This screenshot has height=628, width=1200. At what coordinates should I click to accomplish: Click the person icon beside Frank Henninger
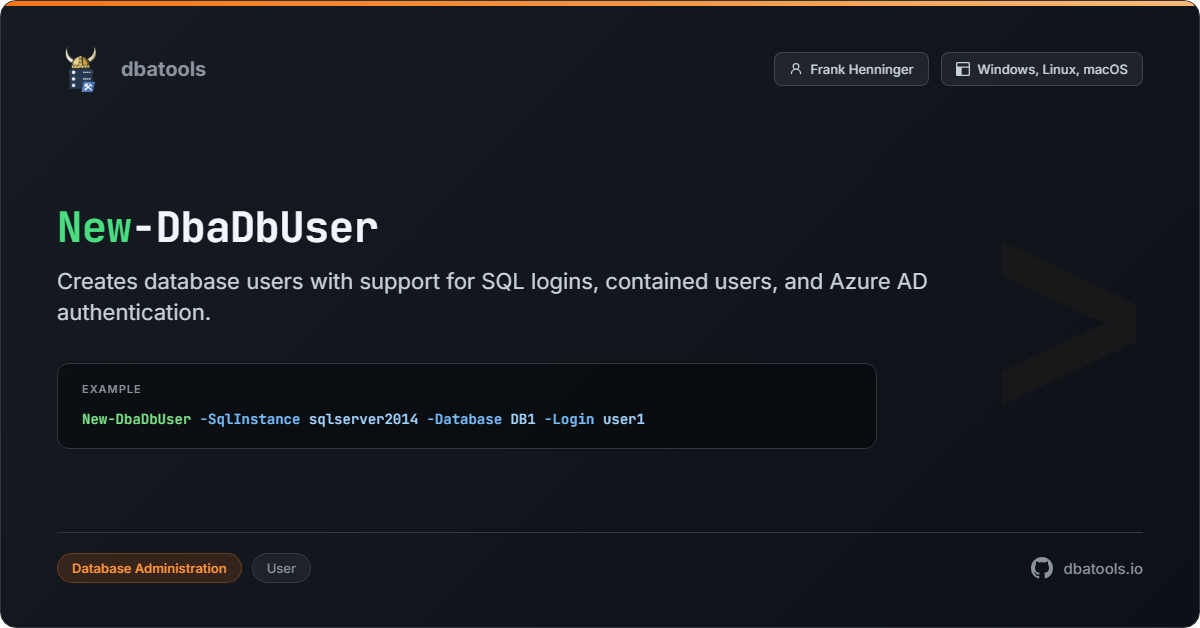click(x=796, y=69)
